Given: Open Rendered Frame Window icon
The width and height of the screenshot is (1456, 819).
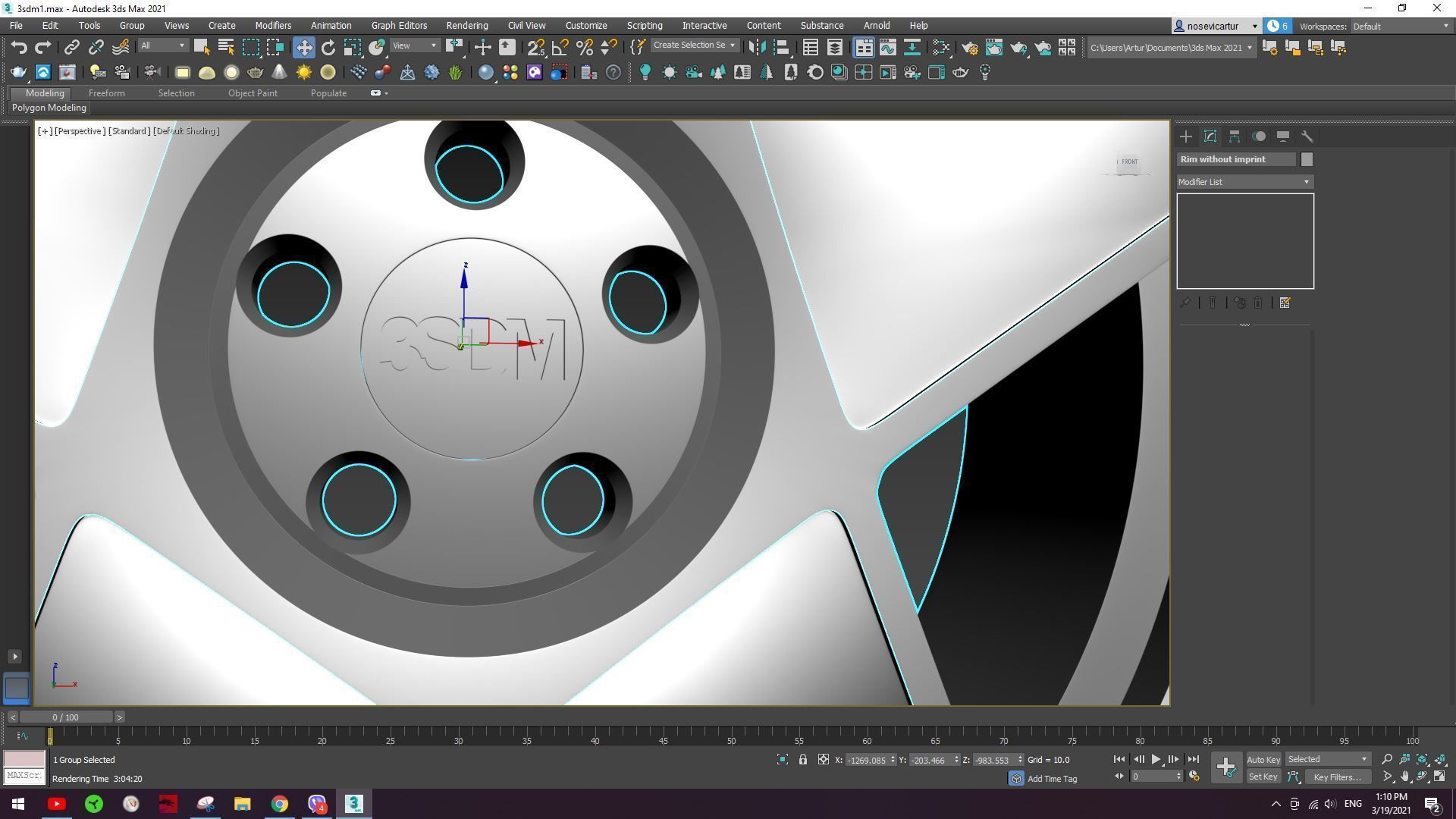Looking at the screenshot, I should (x=993, y=47).
